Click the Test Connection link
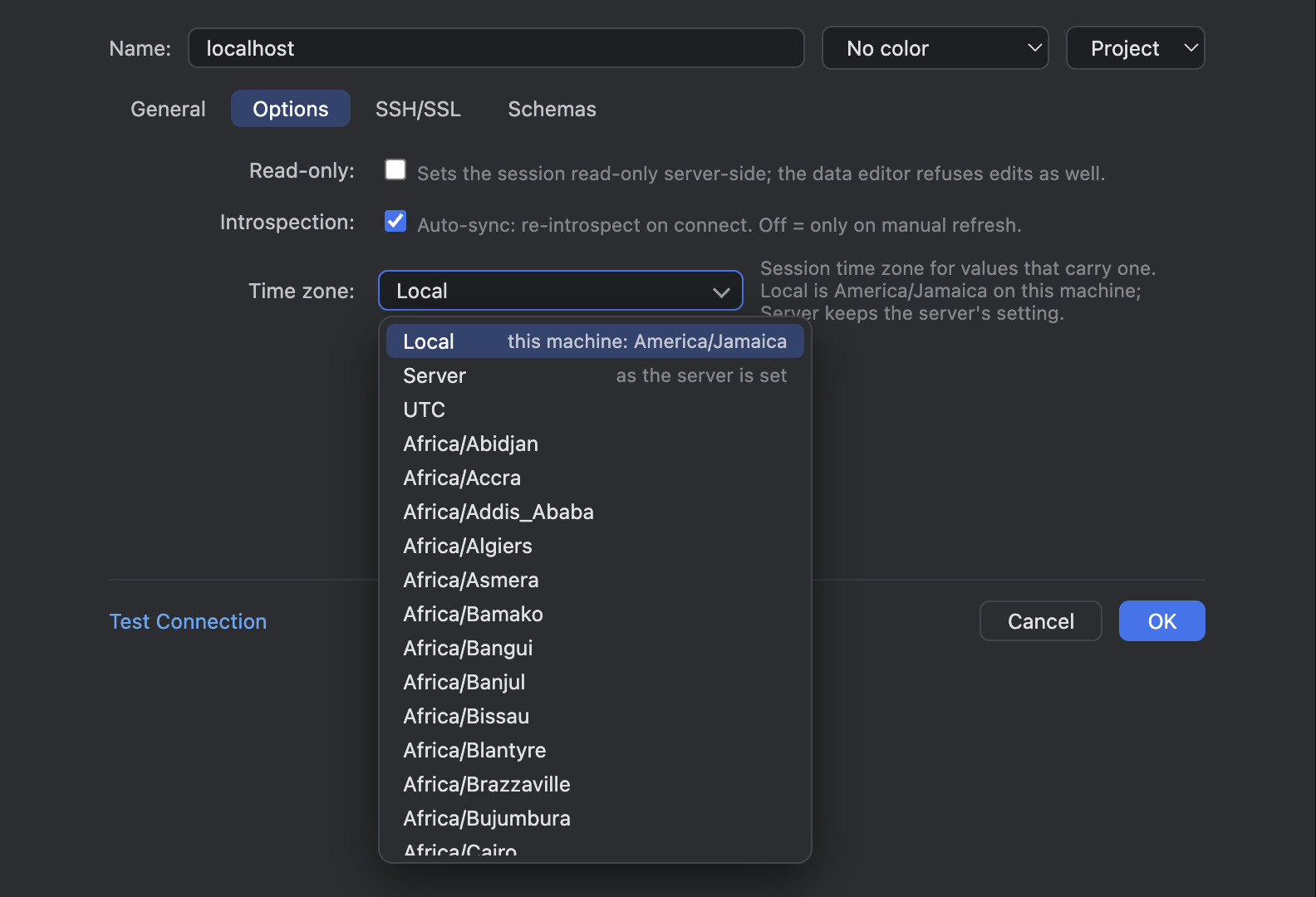The image size is (1316, 897). coord(188,621)
